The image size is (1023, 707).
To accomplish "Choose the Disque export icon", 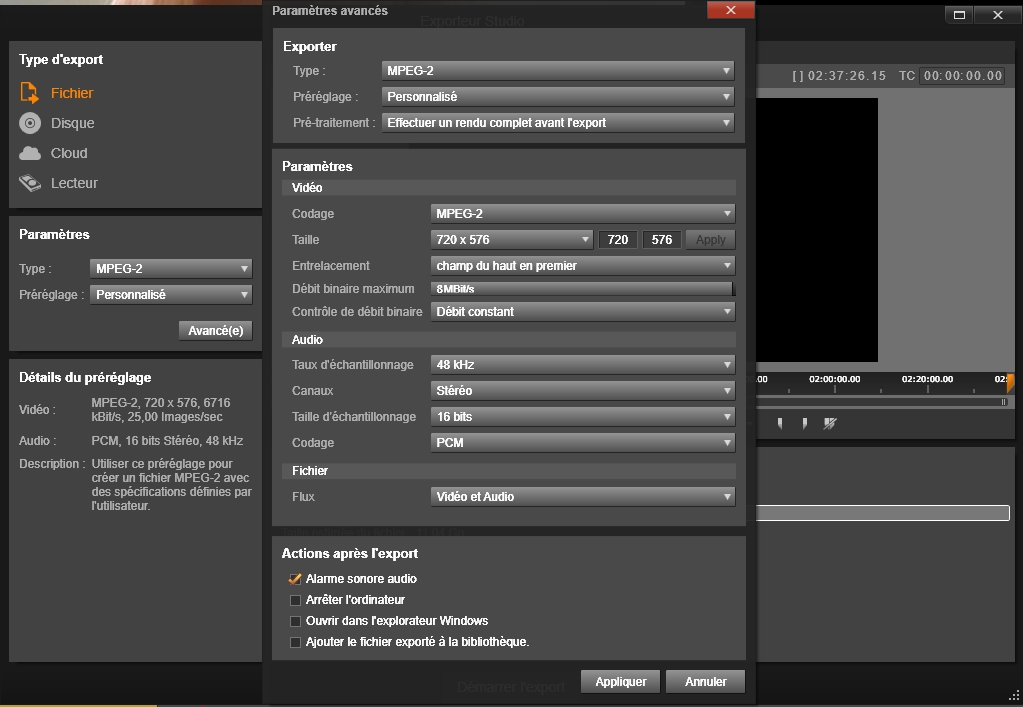I will point(30,123).
